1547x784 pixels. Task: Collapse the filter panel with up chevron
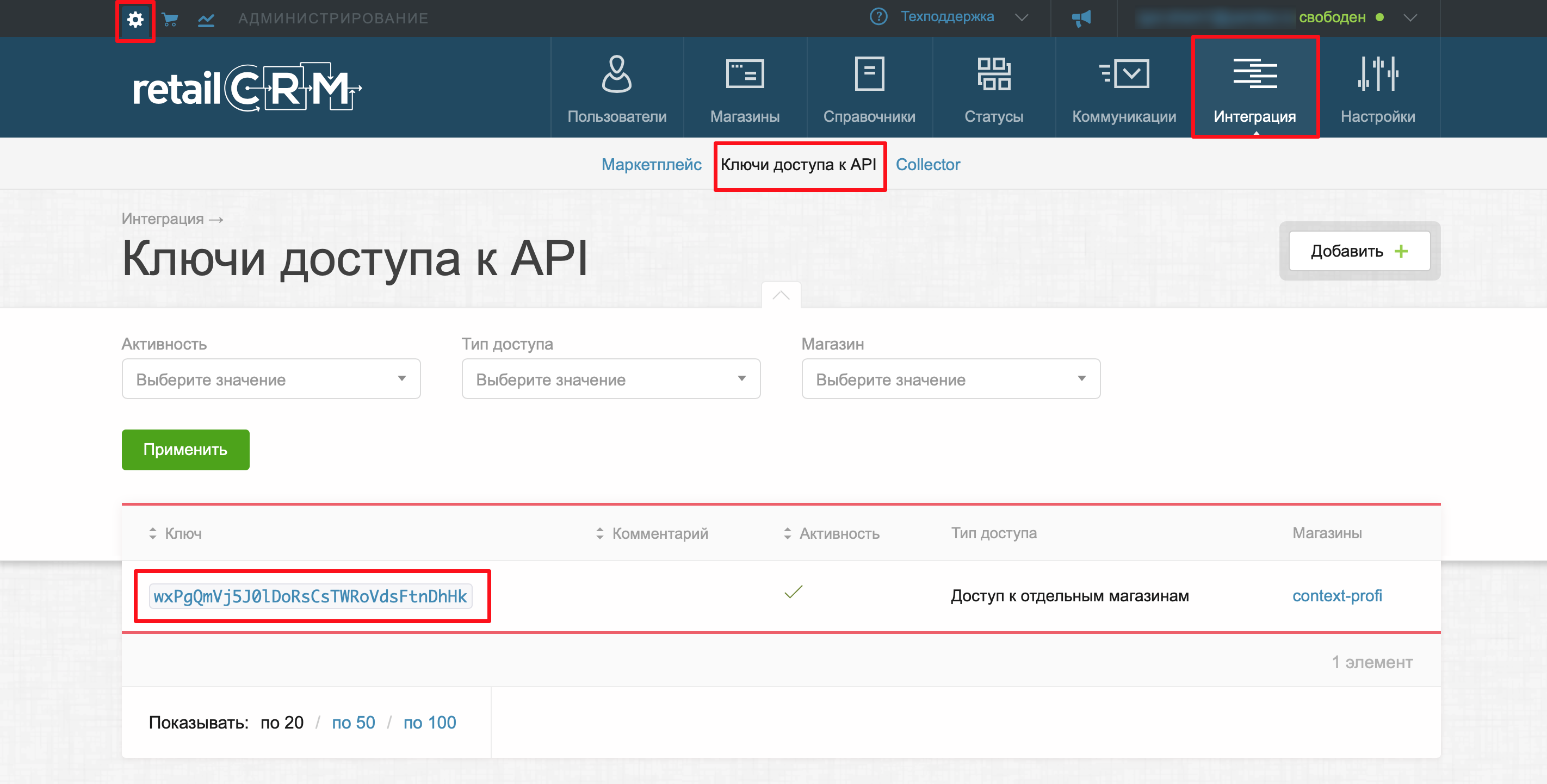tap(781, 295)
